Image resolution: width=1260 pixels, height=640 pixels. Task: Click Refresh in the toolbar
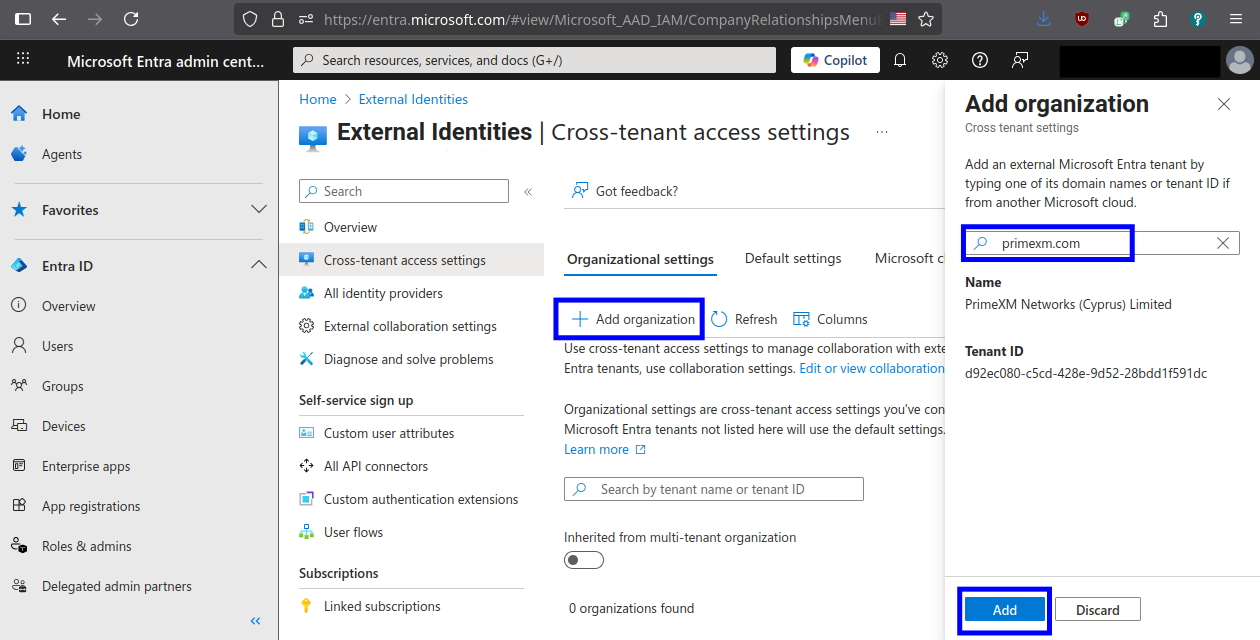(x=744, y=319)
